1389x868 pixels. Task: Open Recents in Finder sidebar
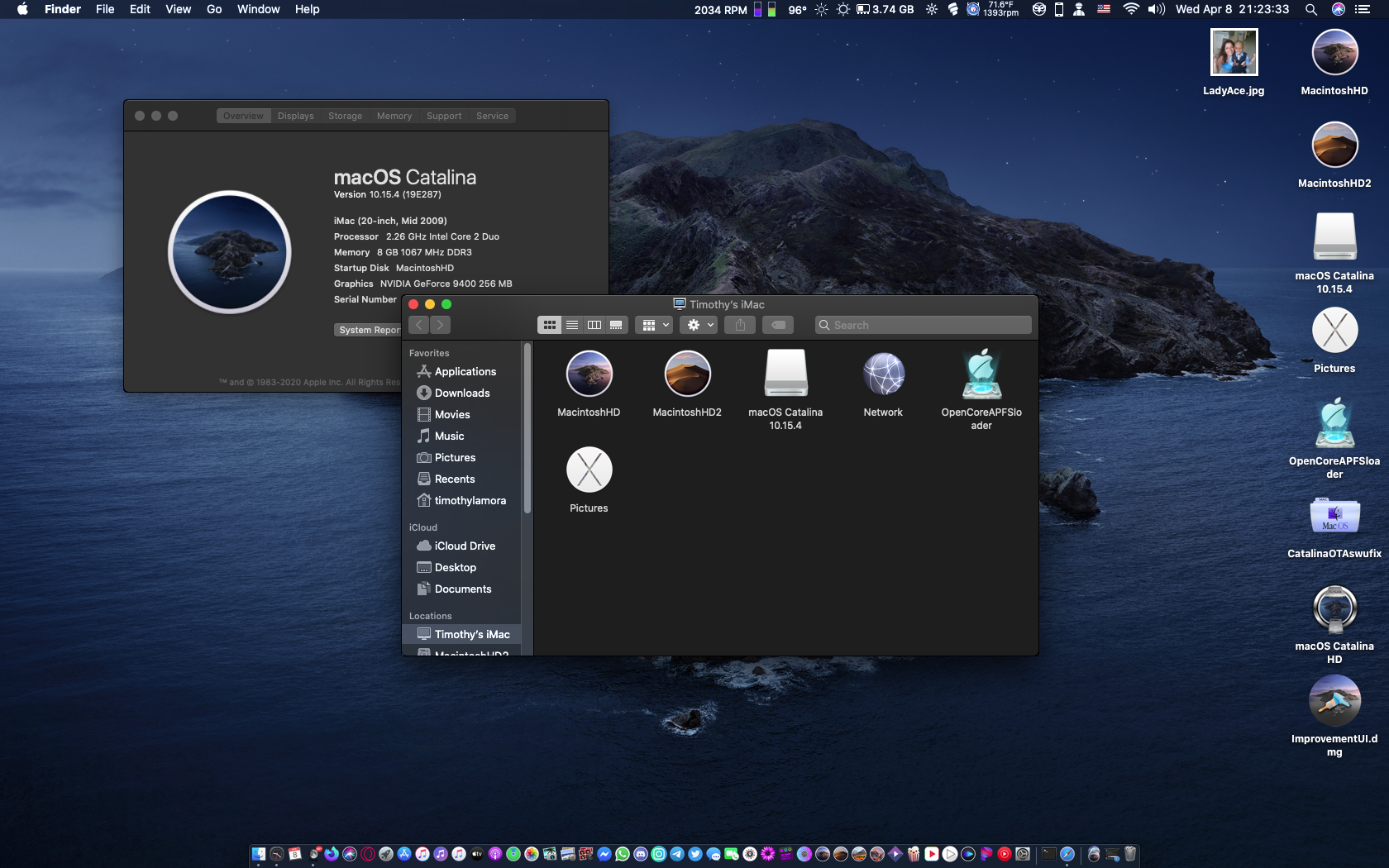click(461, 479)
